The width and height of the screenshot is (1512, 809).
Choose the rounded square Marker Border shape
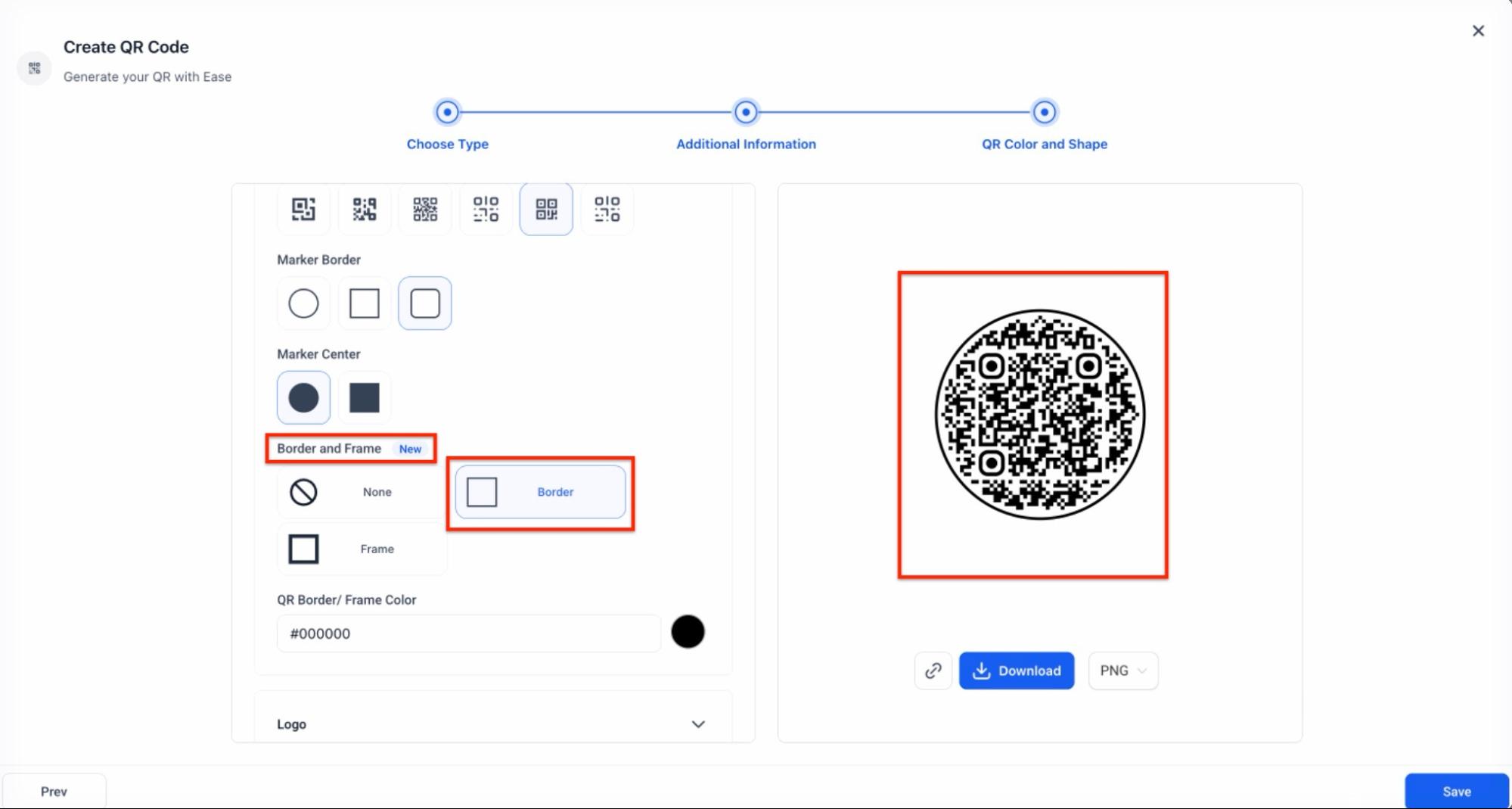coord(425,303)
